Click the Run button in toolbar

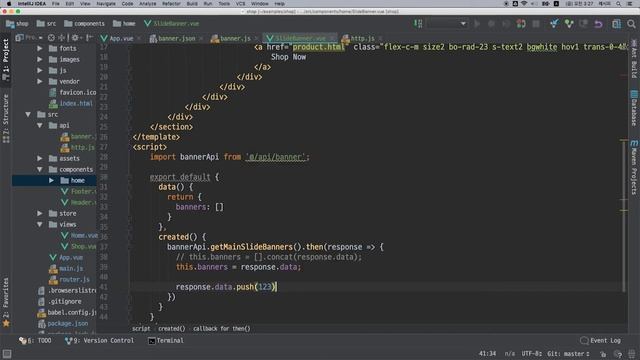477,24
